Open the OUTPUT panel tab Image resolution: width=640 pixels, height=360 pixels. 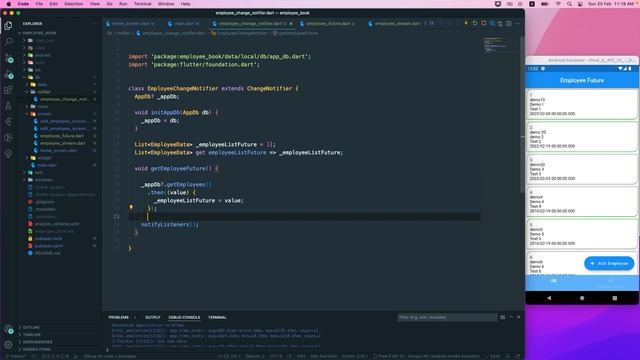[153, 317]
